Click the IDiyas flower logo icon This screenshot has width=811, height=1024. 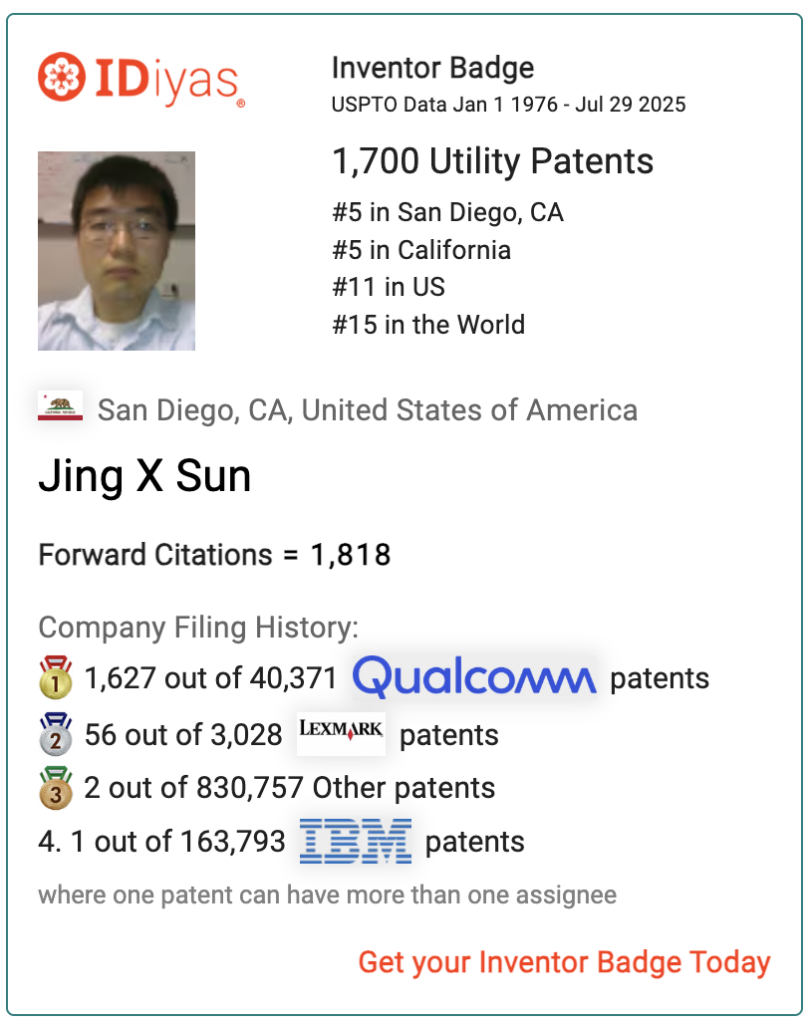61,77
